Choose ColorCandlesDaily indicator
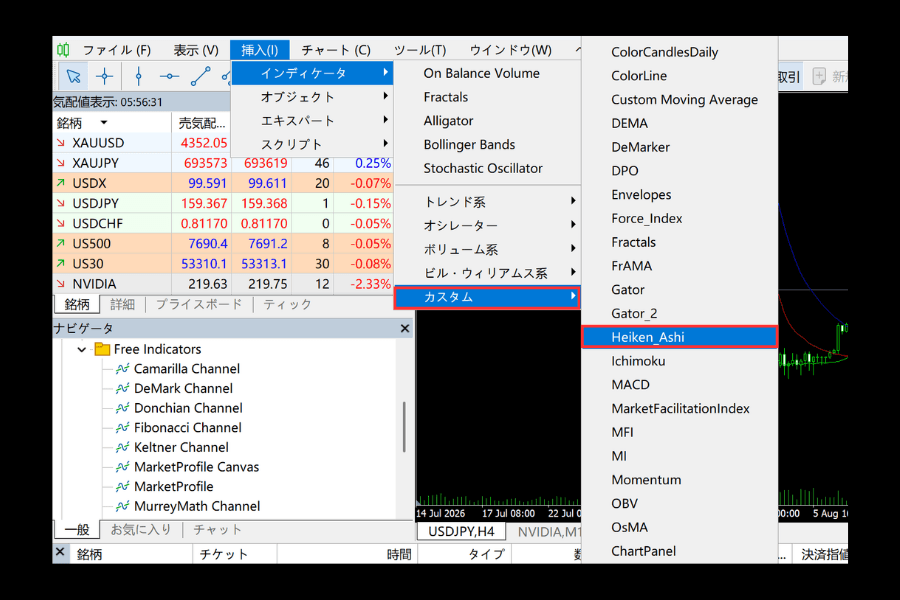900x600 pixels. tap(680, 52)
